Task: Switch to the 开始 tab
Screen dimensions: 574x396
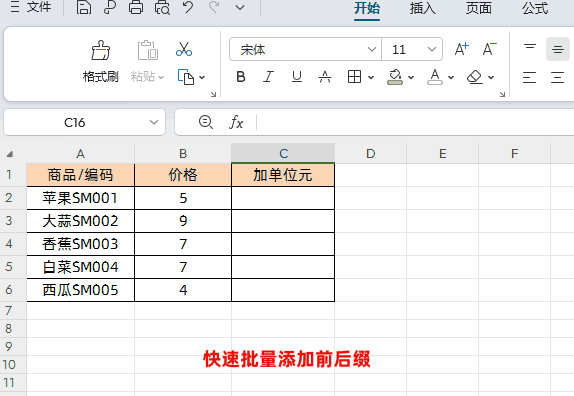Action: 367,8
